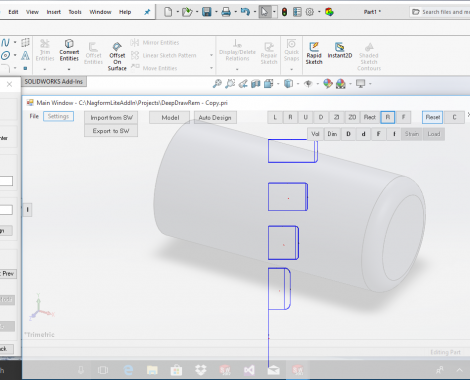The image size is (470, 380).
Task: Toggle the Dim display button
Action: (332, 134)
